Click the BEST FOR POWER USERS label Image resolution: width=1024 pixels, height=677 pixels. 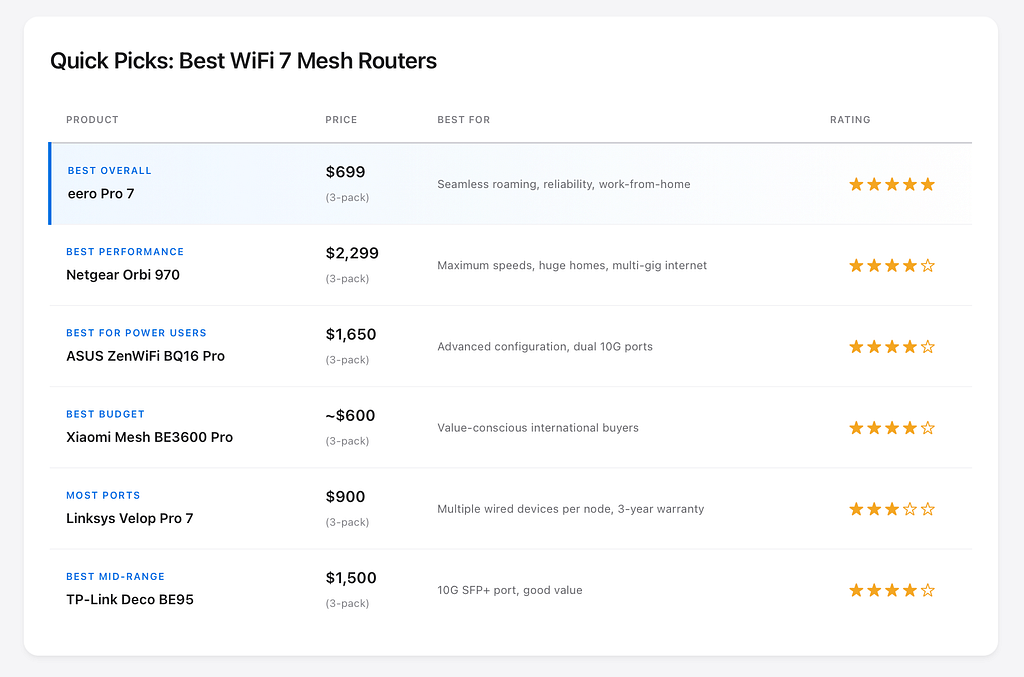pos(136,333)
